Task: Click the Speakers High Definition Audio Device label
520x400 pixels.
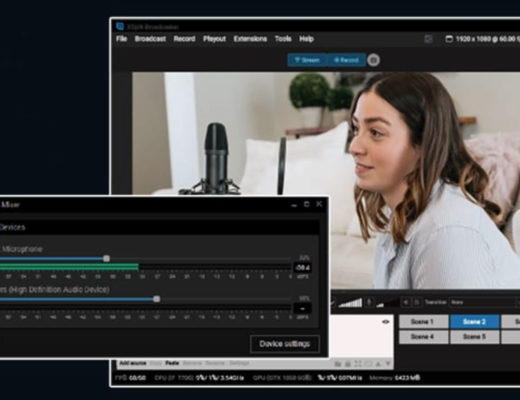Action: 55,290
